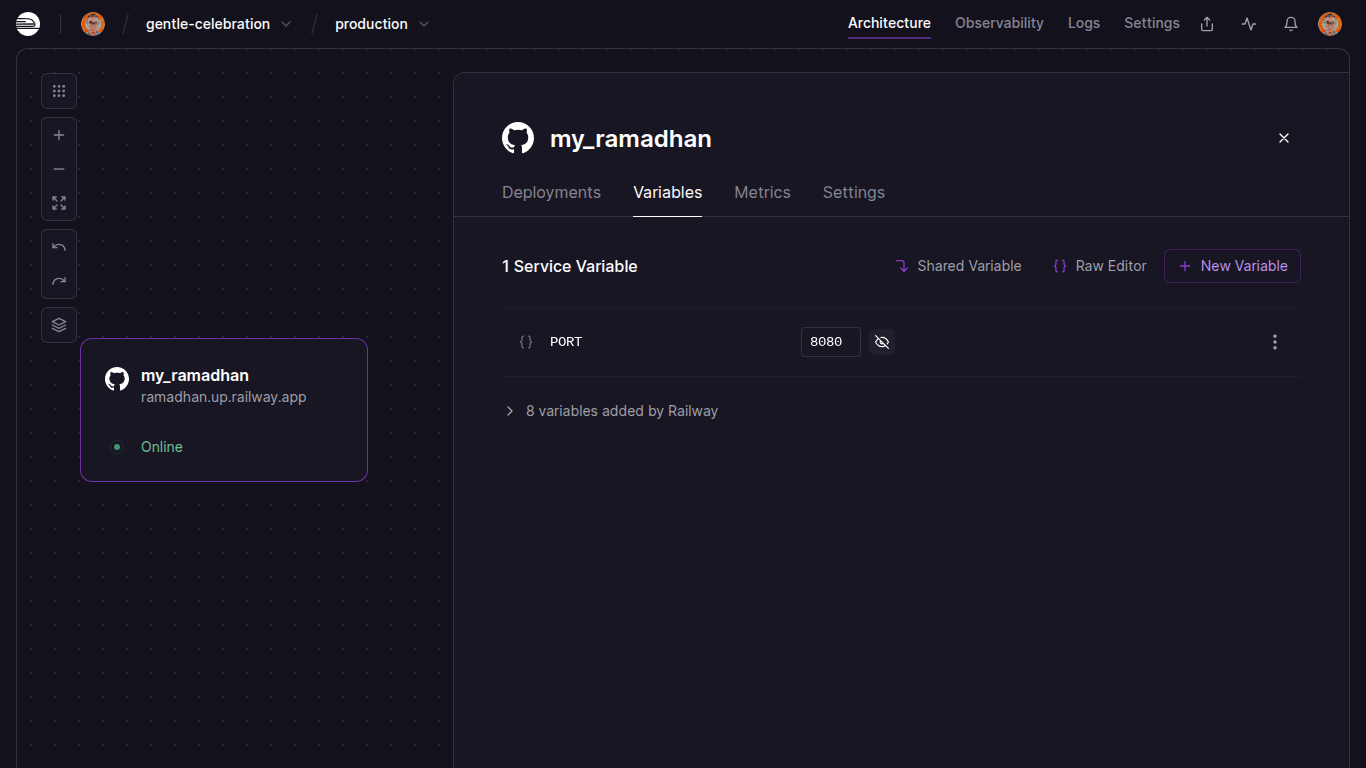Image resolution: width=1366 pixels, height=768 pixels.
Task: Click the braces icon next to PORT
Action: [526, 342]
